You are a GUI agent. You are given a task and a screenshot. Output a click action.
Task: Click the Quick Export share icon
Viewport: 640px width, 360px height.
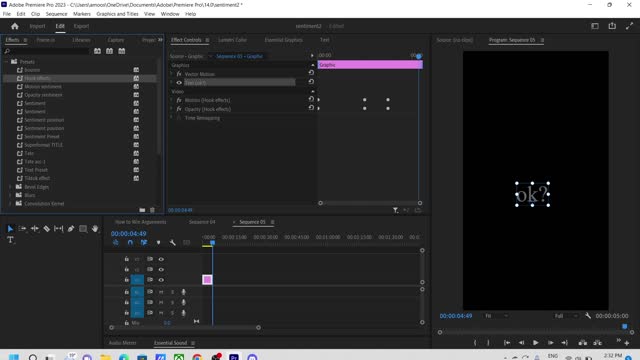[612, 26]
